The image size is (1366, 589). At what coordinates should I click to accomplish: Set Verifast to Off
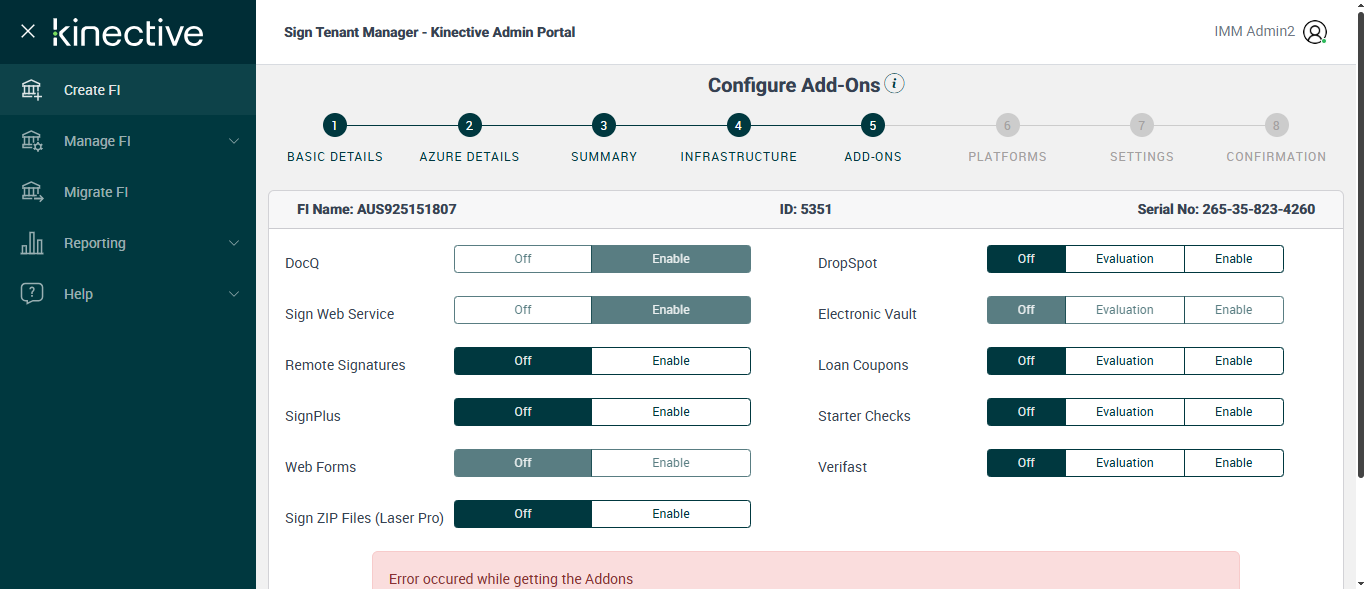[1026, 463]
